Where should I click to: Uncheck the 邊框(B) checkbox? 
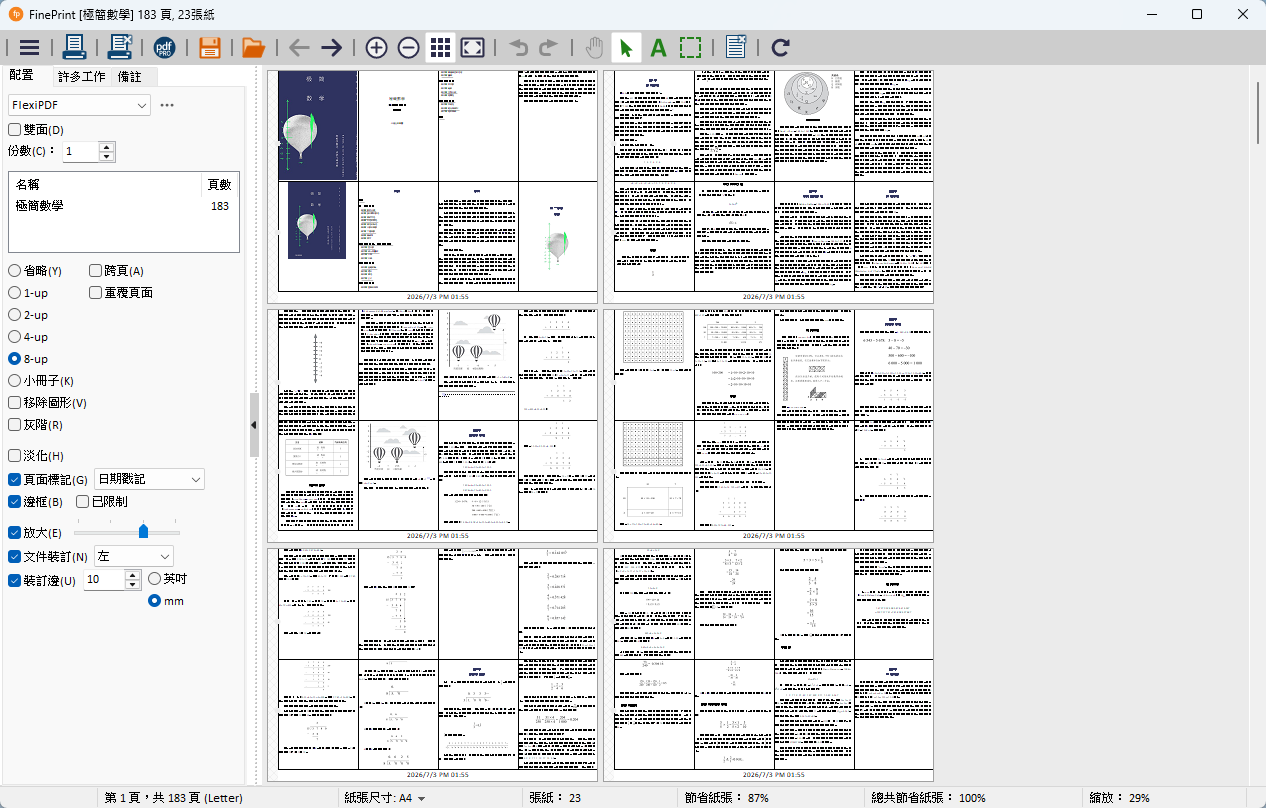[15, 502]
